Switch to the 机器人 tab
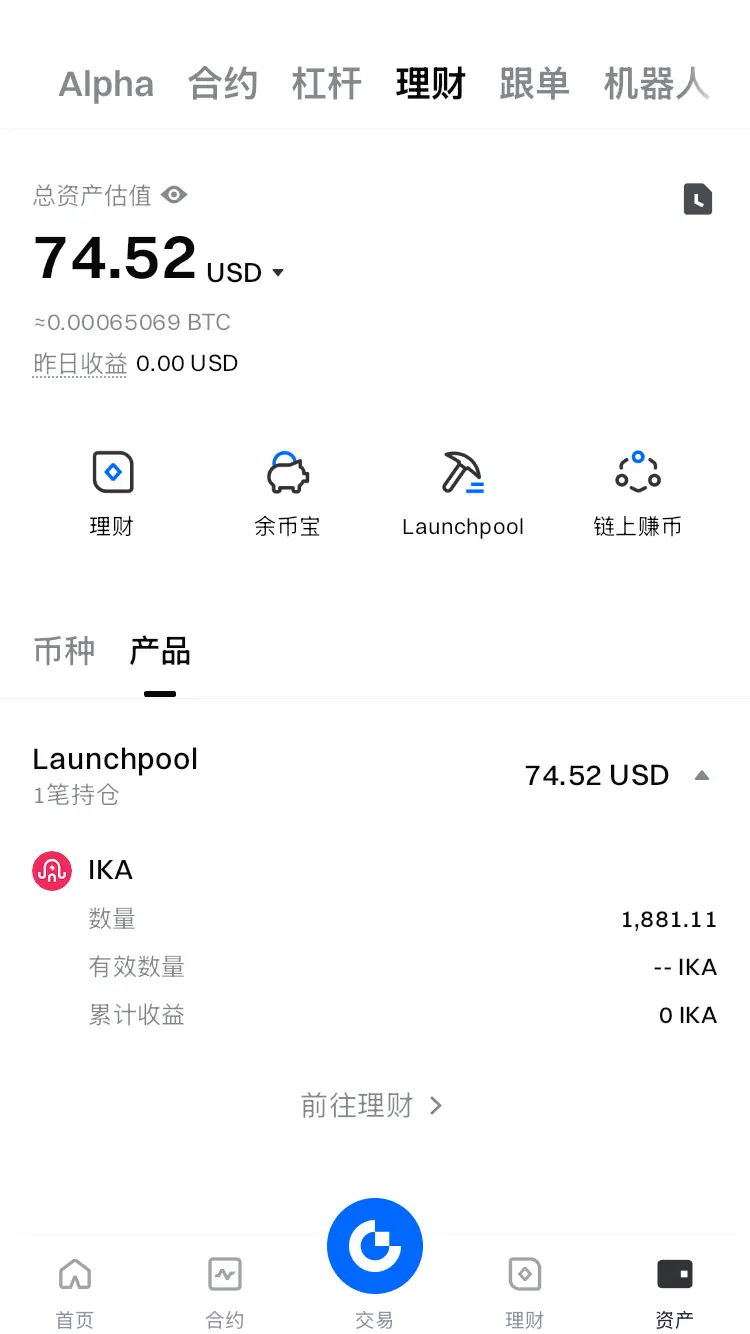This screenshot has width=750, height=1334. (x=656, y=84)
